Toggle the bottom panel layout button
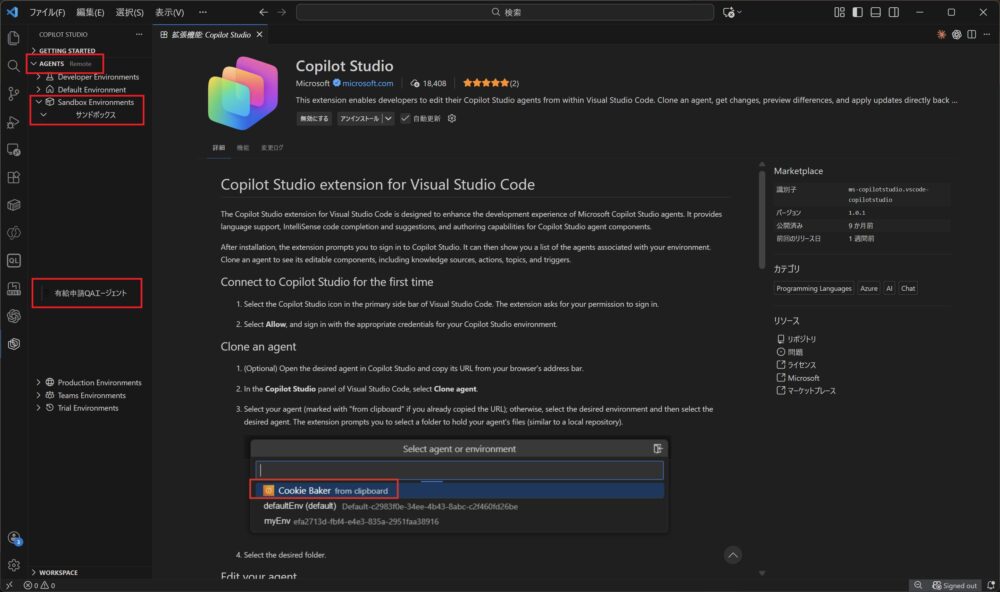 [x=875, y=12]
